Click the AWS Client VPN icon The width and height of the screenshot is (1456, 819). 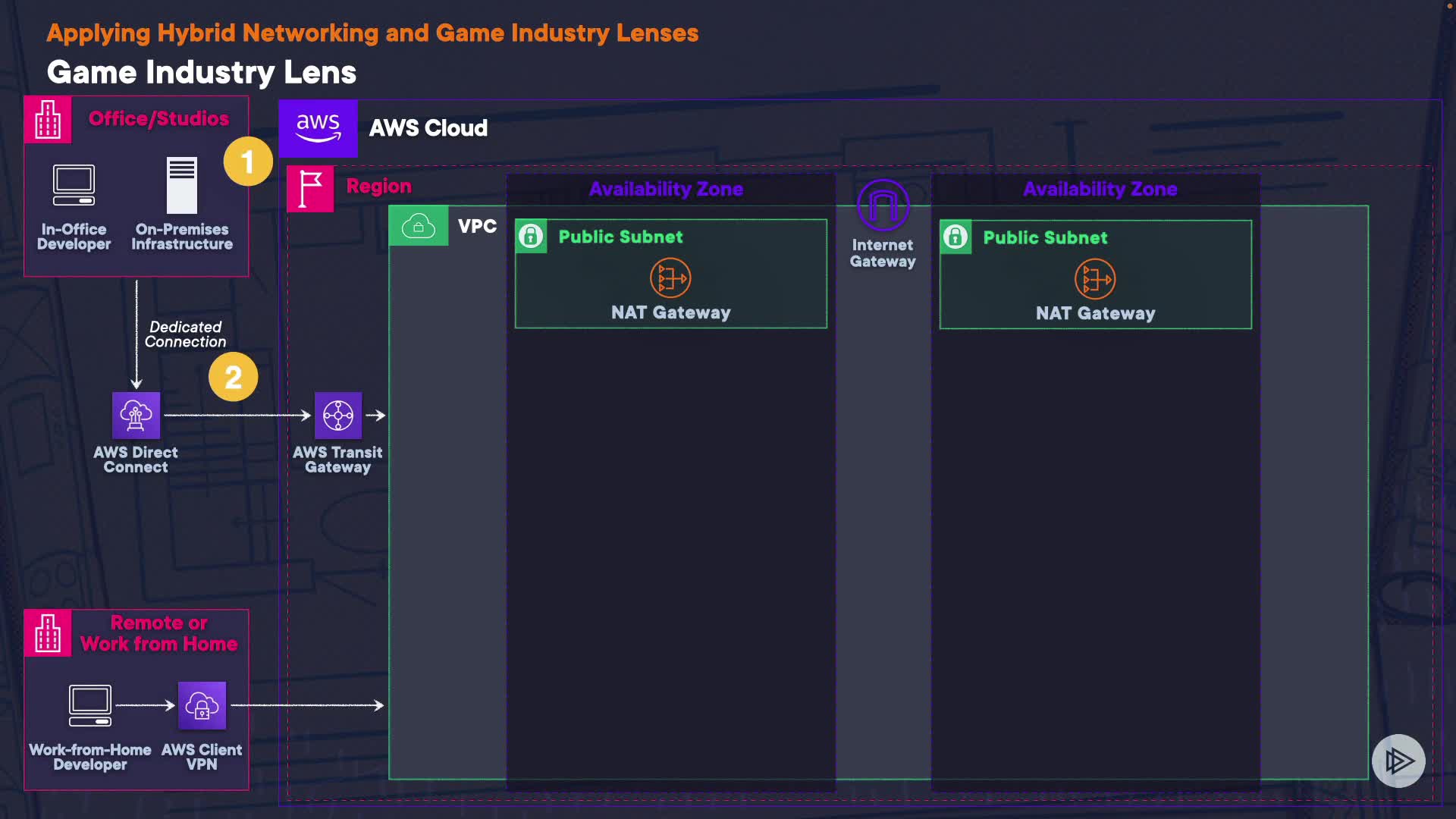click(202, 705)
